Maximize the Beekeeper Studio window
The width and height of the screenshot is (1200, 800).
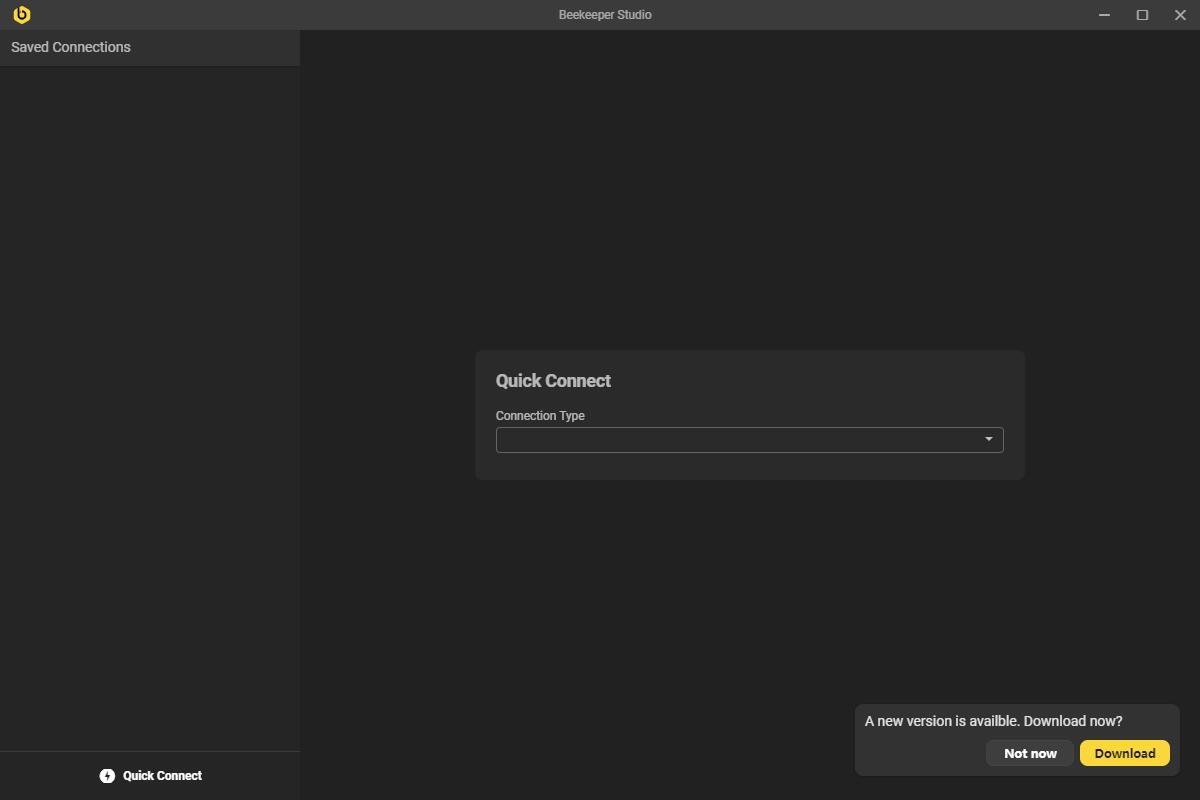1142,15
